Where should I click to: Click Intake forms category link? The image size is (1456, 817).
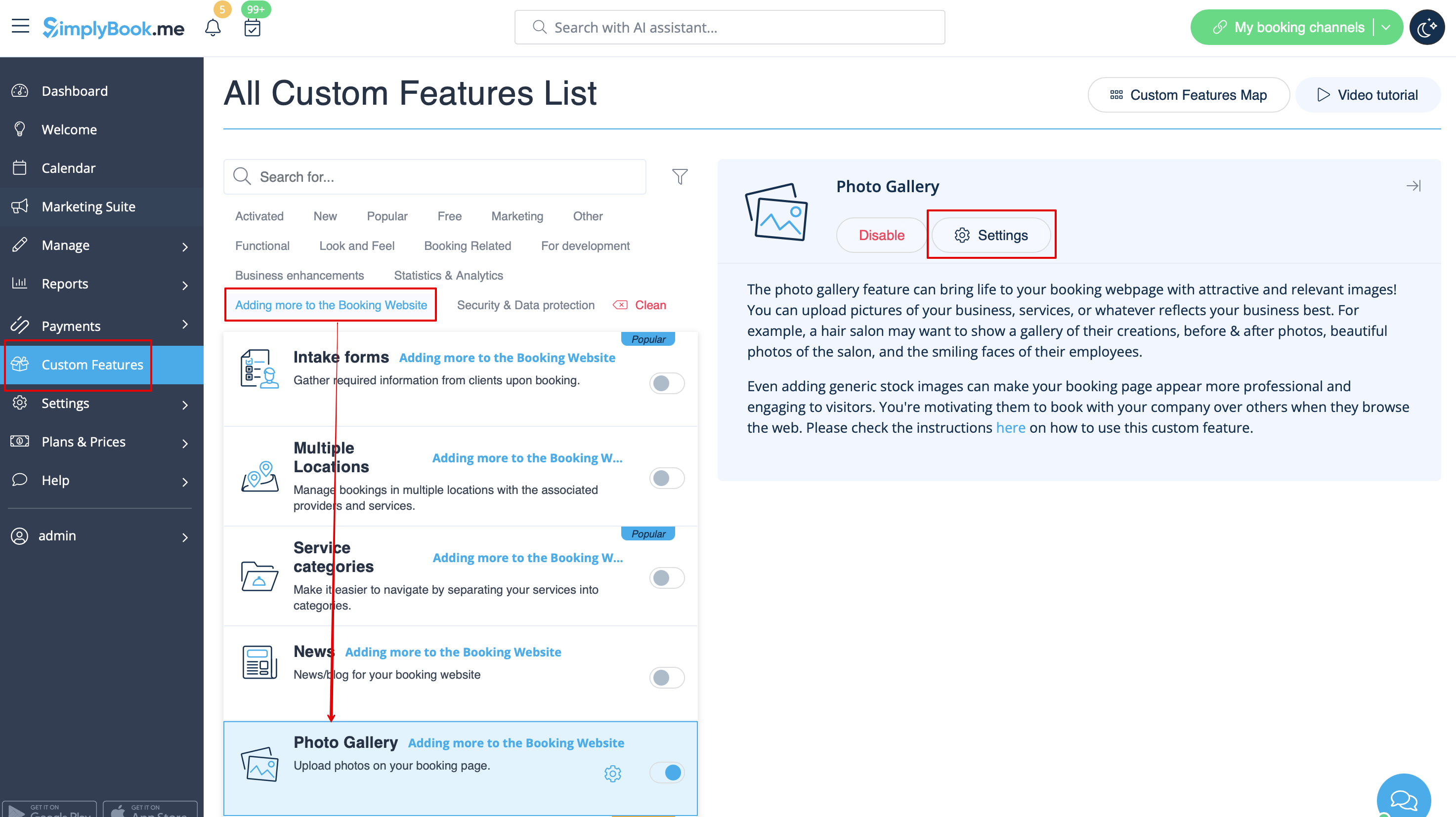(507, 358)
